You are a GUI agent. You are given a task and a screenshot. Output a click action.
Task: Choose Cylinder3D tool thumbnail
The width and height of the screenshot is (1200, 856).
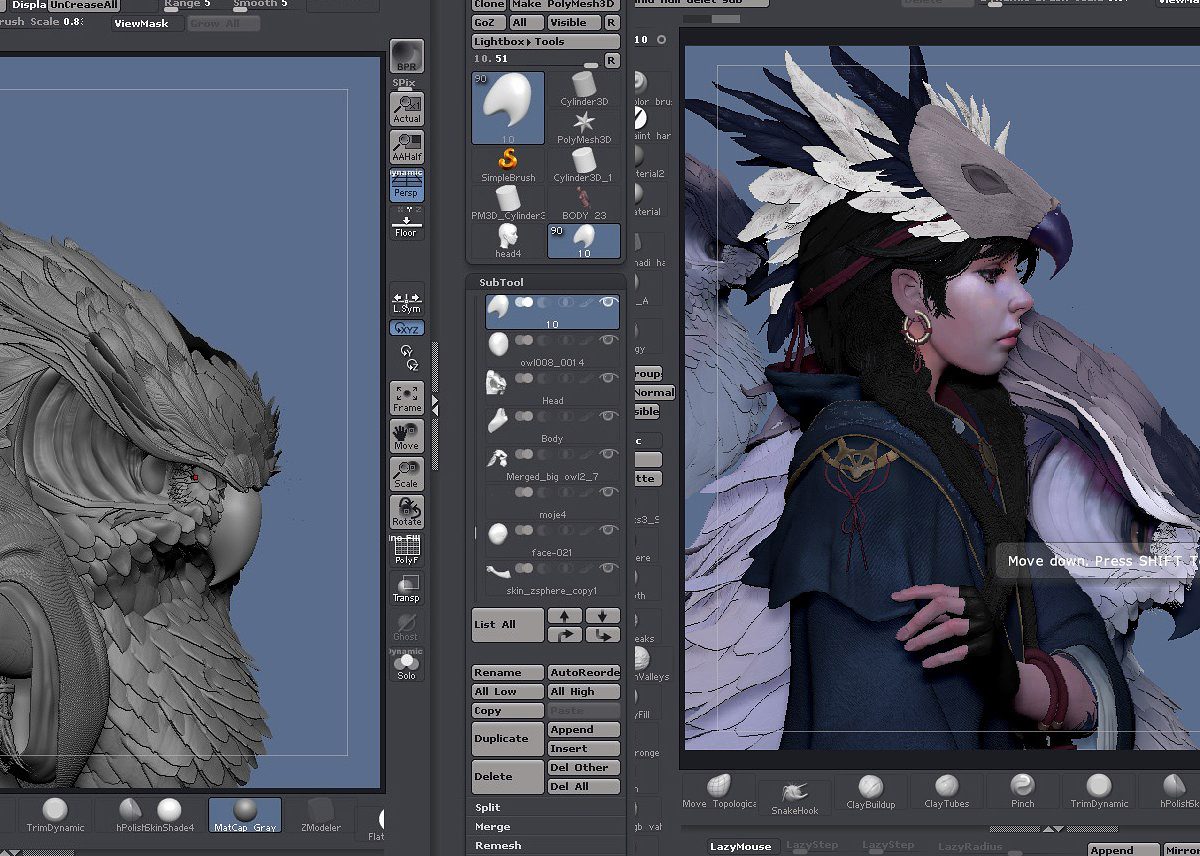tap(584, 89)
